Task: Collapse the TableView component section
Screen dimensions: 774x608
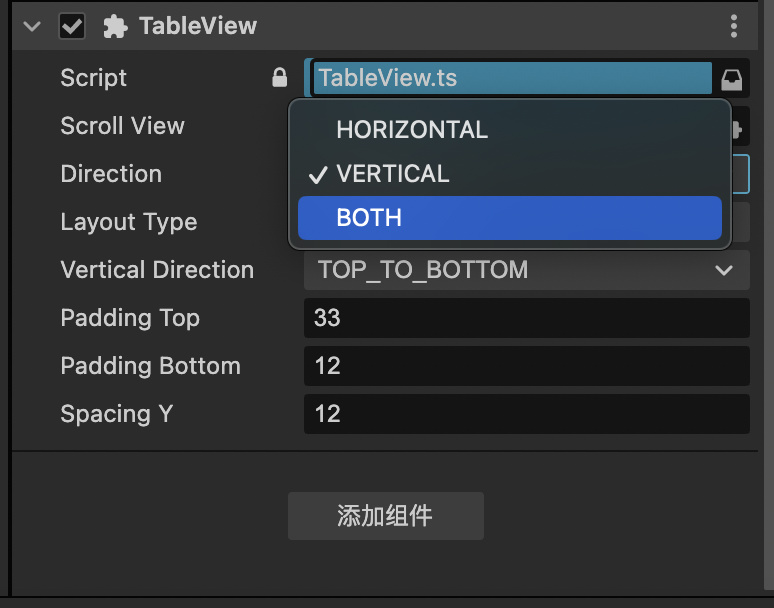Action: click(x=32, y=27)
